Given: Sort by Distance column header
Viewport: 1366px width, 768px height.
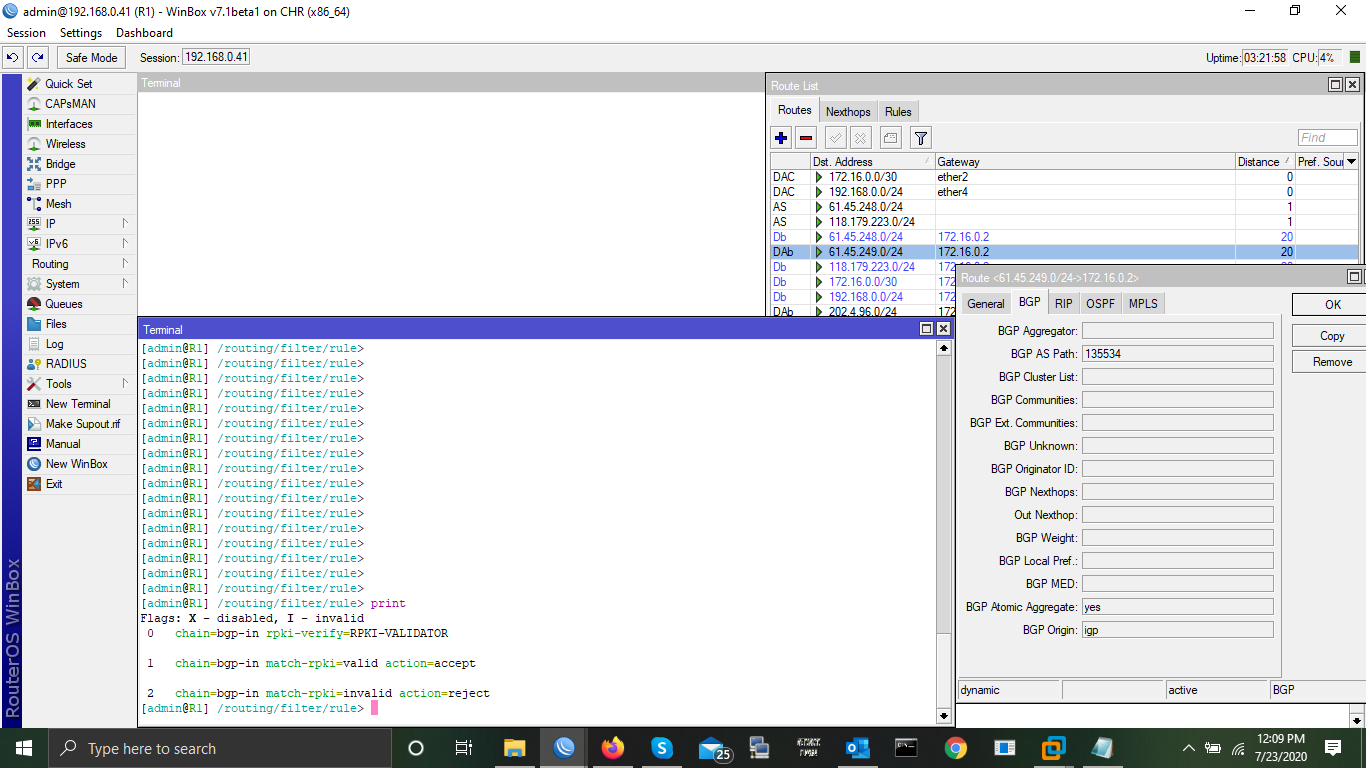Looking at the screenshot, I should [x=1265, y=162].
